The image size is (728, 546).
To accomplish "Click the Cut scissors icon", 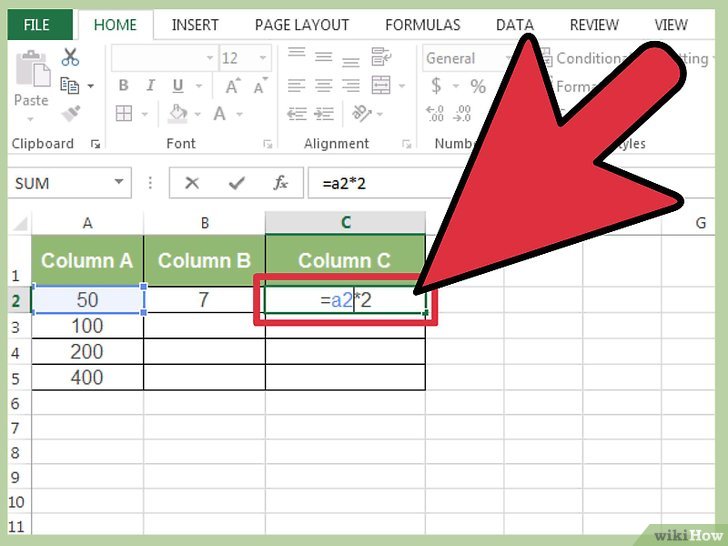I will 70,58.
